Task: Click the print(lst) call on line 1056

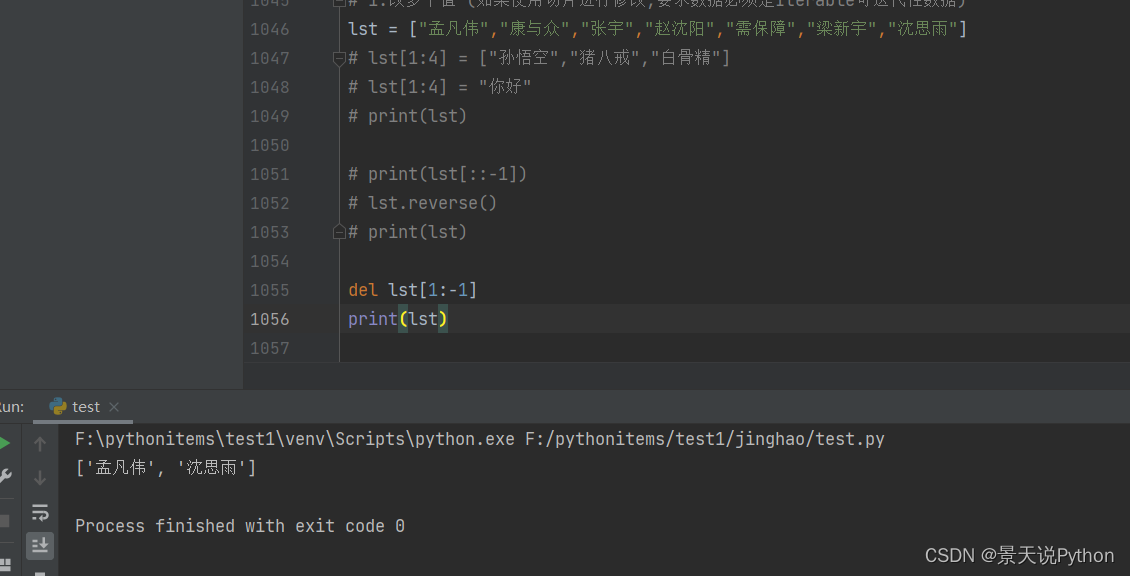Action: point(397,319)
